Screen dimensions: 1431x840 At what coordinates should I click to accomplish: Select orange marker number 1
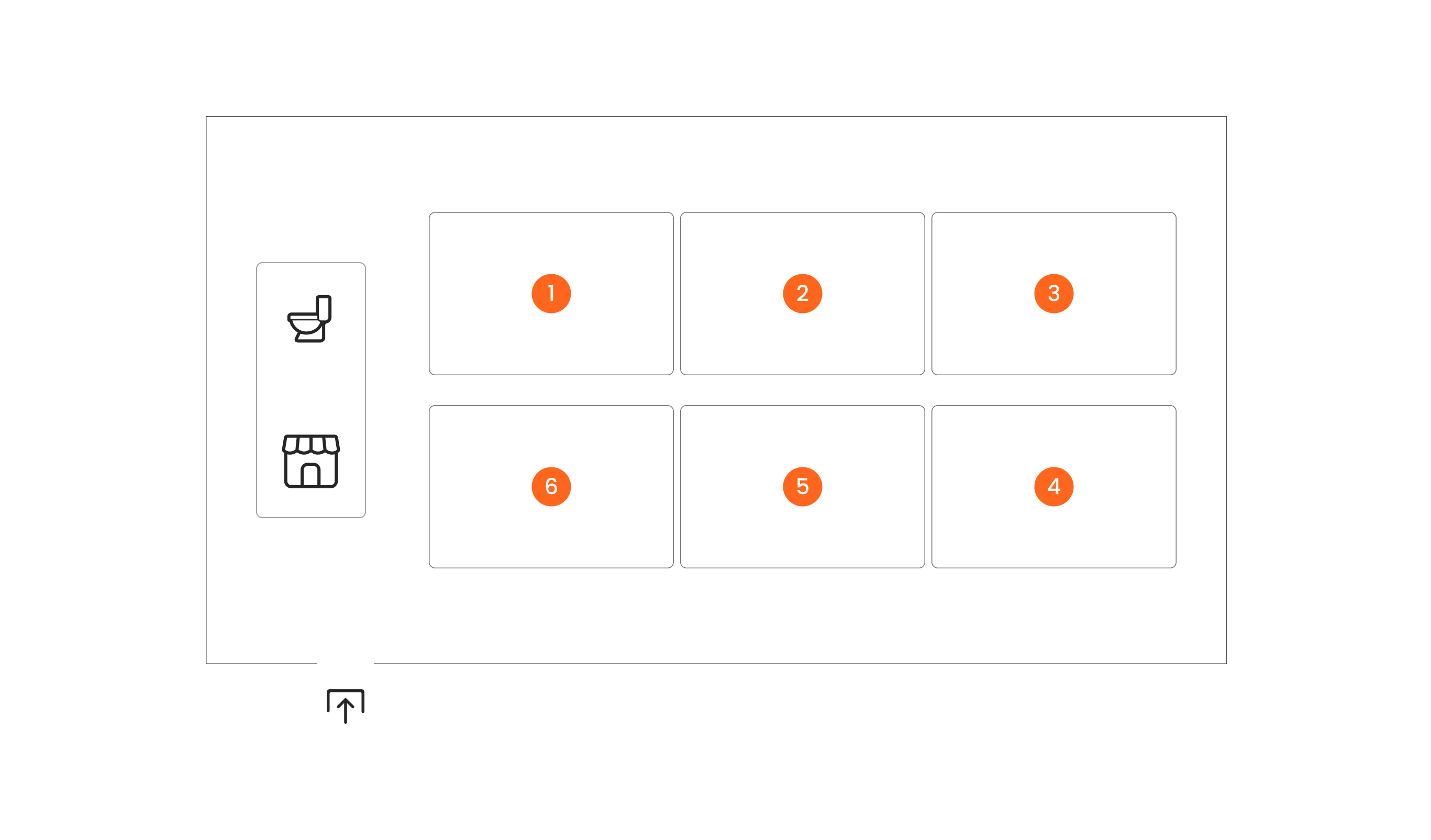[x=551, y=294]
